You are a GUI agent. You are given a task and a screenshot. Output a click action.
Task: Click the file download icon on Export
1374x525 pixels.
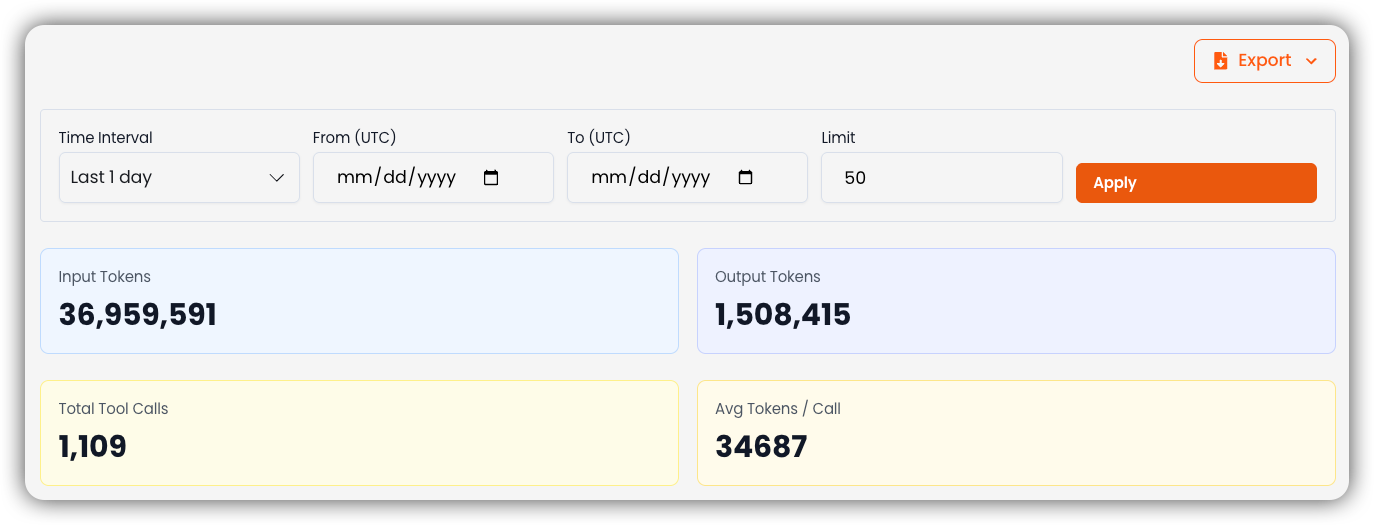point(1220,61)
